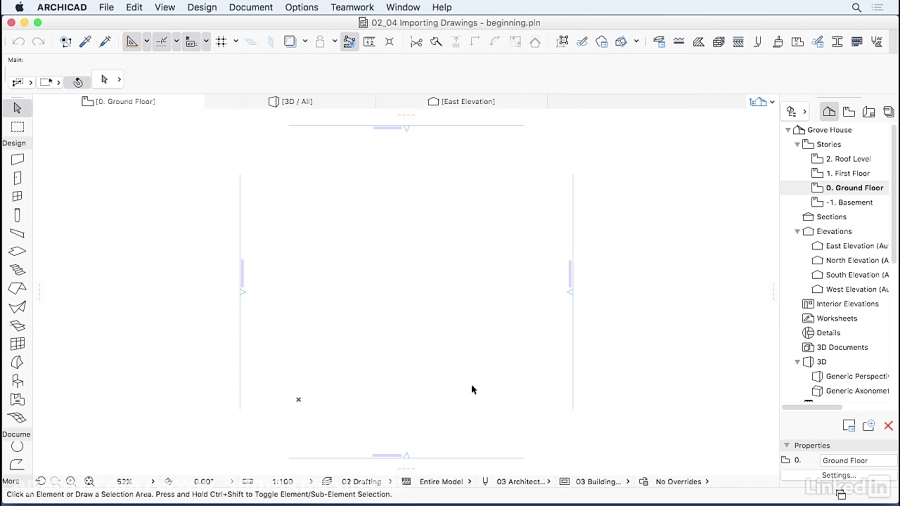The image size is (900, 506).
Task: Open the -1. Basement story
Action: (x=849, y=203)
